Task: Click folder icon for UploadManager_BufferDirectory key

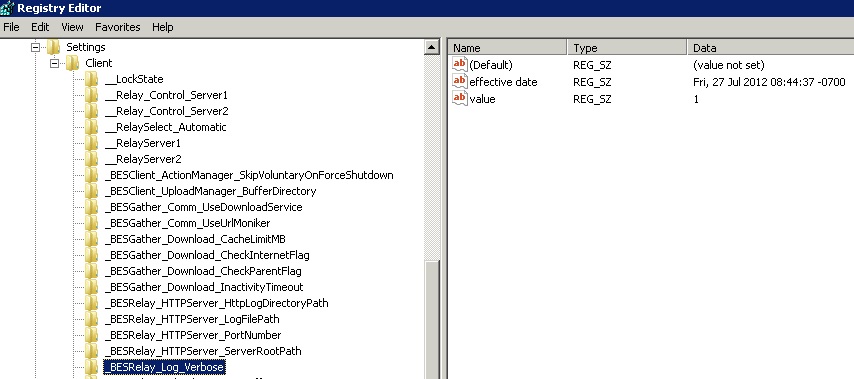Action: [x=92, y=191]
